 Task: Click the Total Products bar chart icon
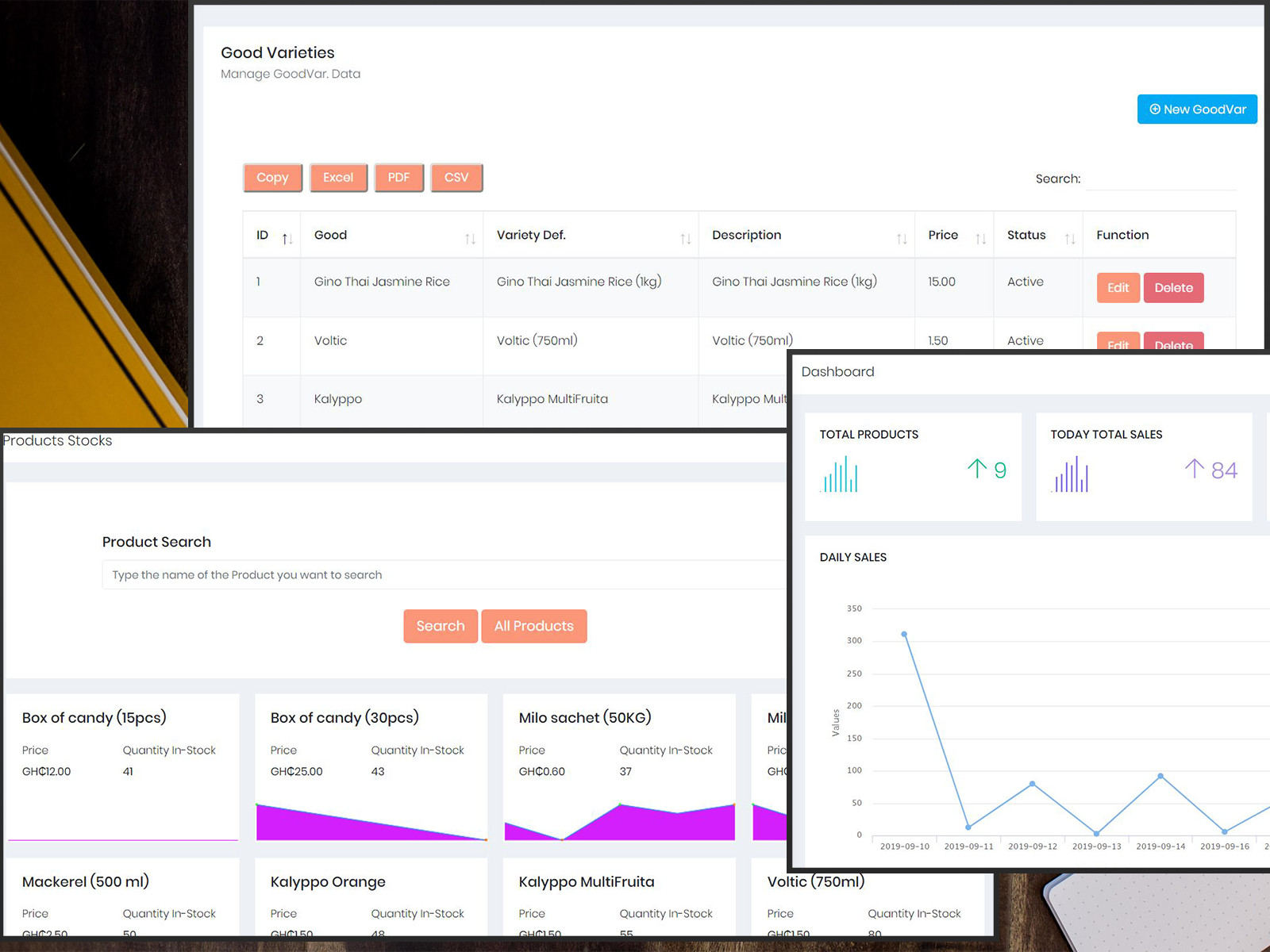pos(841,474)
